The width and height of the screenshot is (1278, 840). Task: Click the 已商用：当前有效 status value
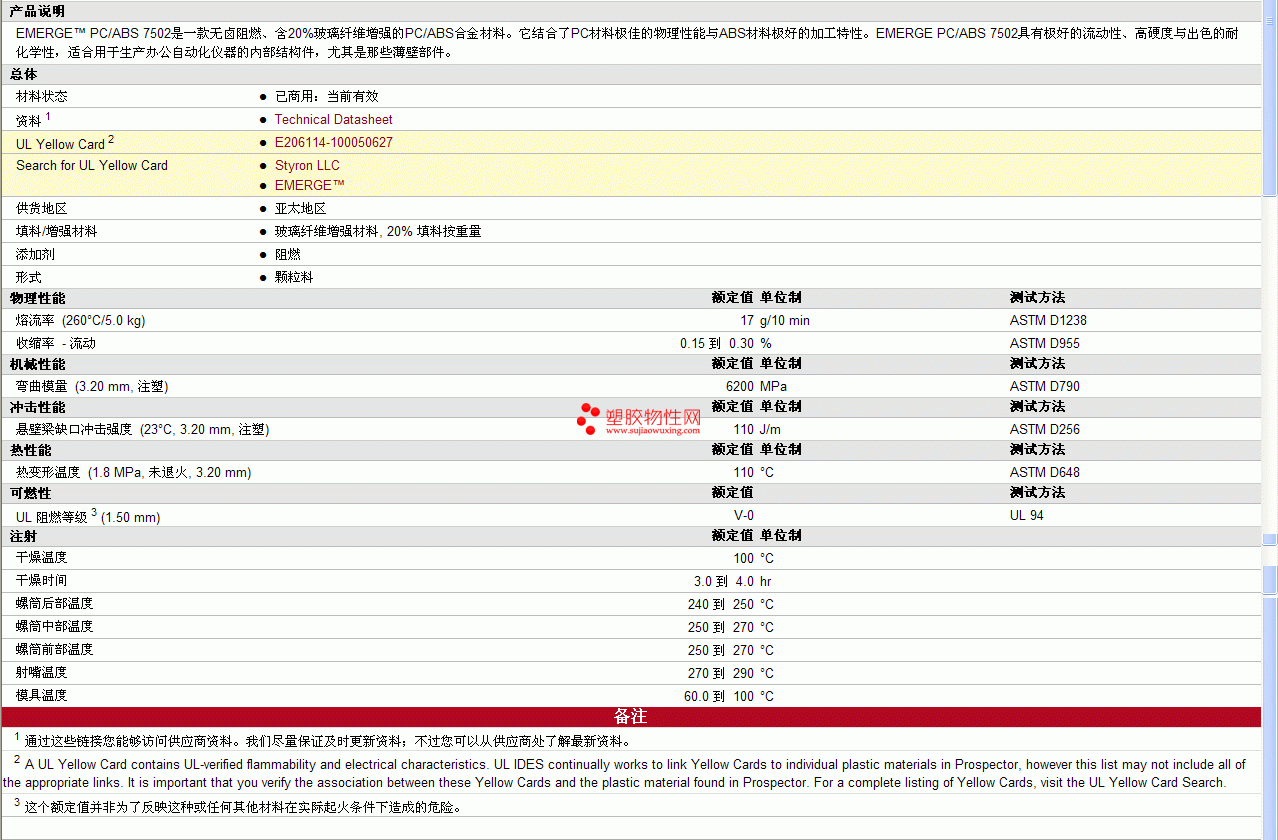pyautogui.click(x=327, y=97)
